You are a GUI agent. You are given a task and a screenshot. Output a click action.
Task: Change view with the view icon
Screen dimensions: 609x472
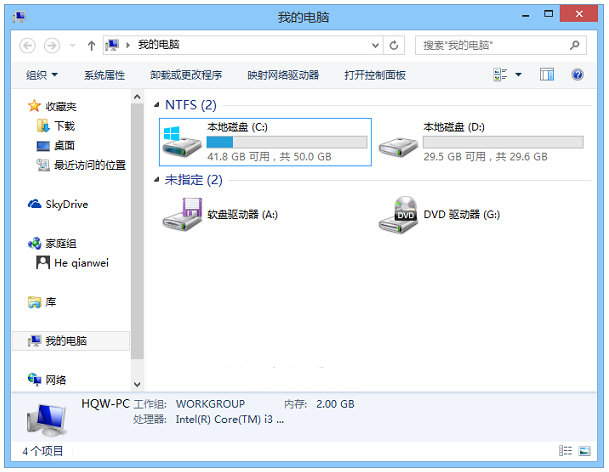pos(500,75)
